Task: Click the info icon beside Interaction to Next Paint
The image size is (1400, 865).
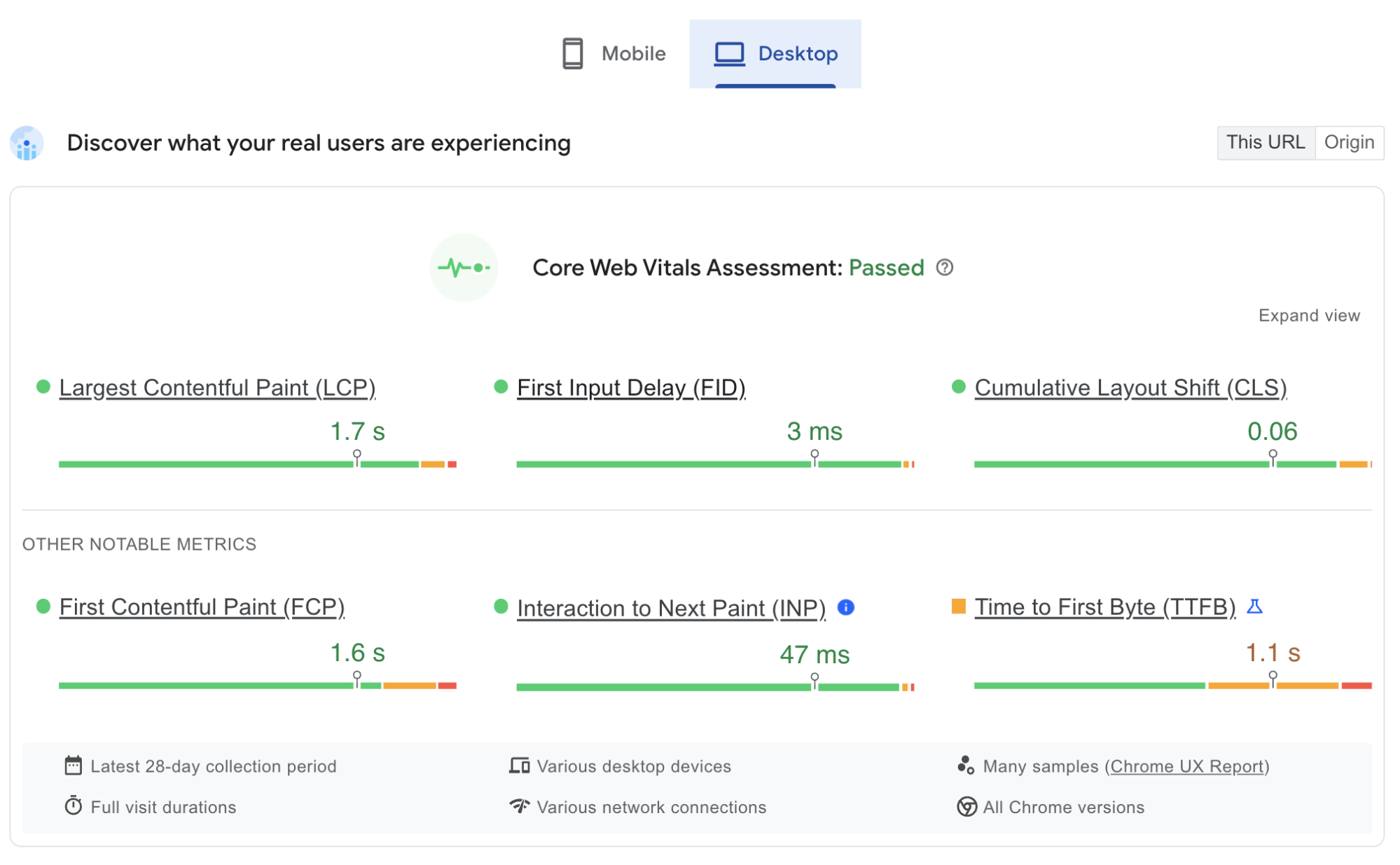Action: coord(845,608)
